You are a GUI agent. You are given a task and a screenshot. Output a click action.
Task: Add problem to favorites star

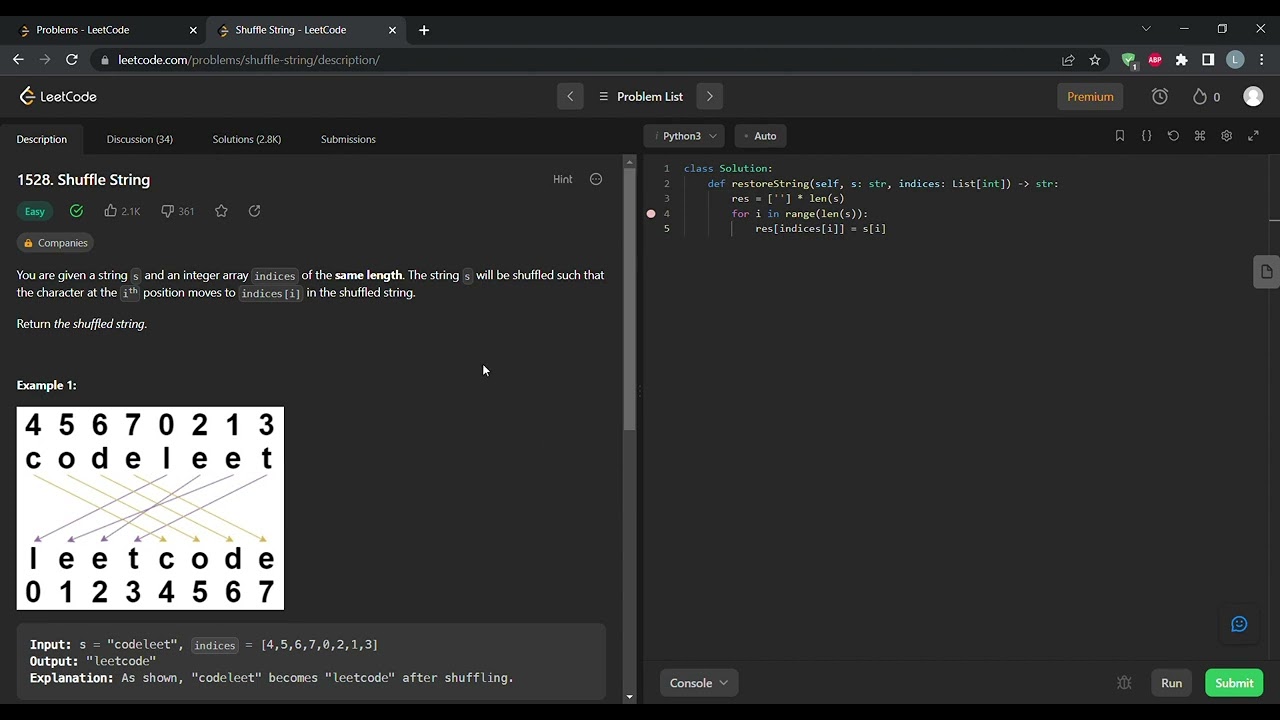[221, 211]
